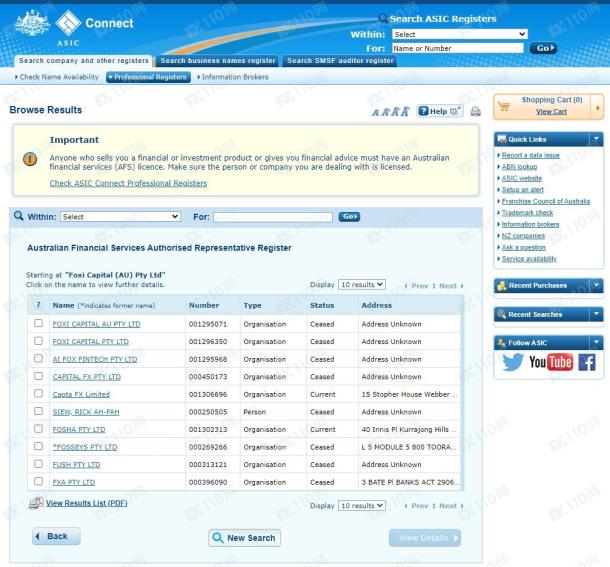Image resolution: width=610 pixels, height=567 pixels.
Task: Open Information Brokers menu
Action: 233,77
